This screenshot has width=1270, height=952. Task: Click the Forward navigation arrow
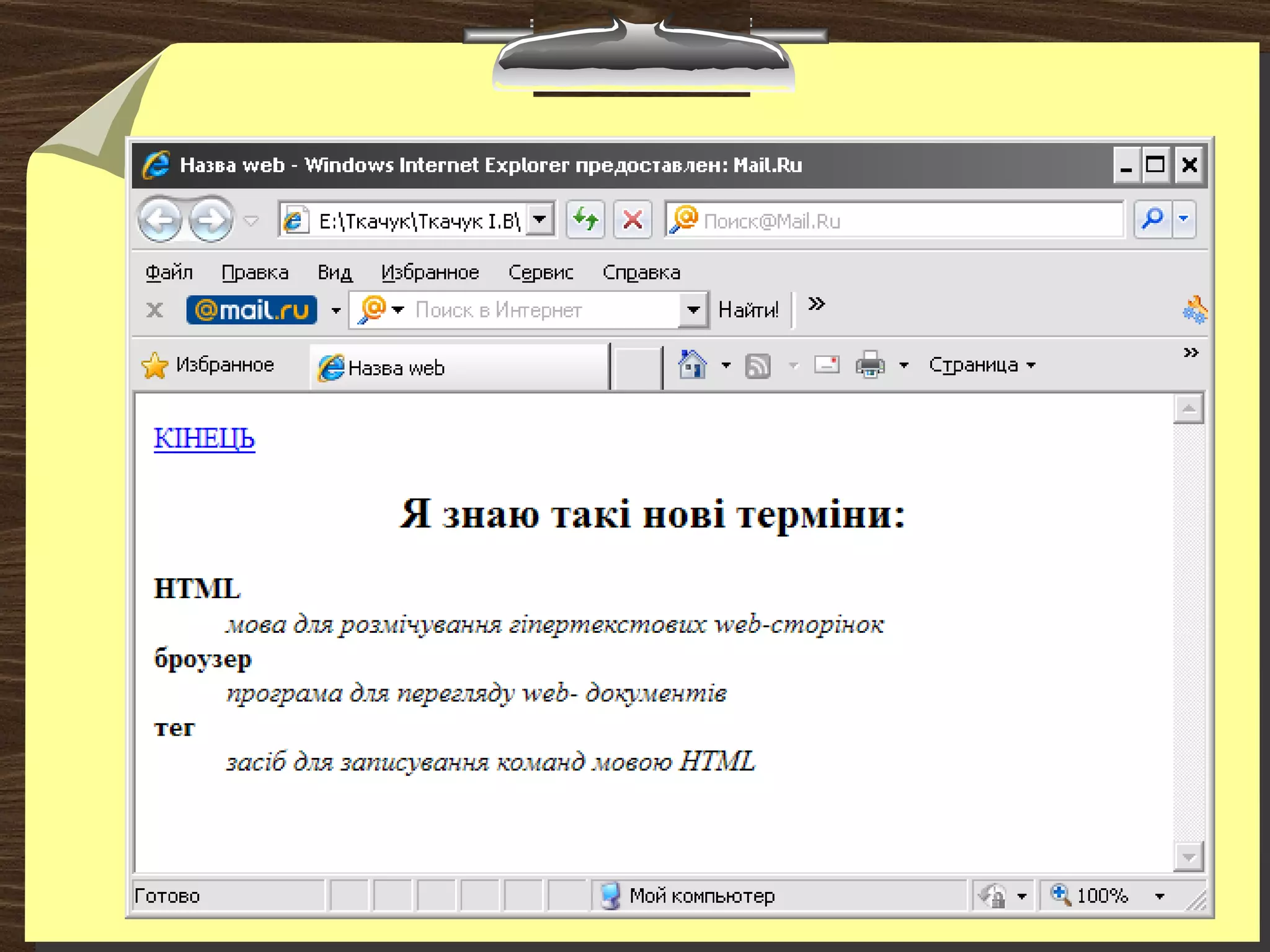coord(211,219)
